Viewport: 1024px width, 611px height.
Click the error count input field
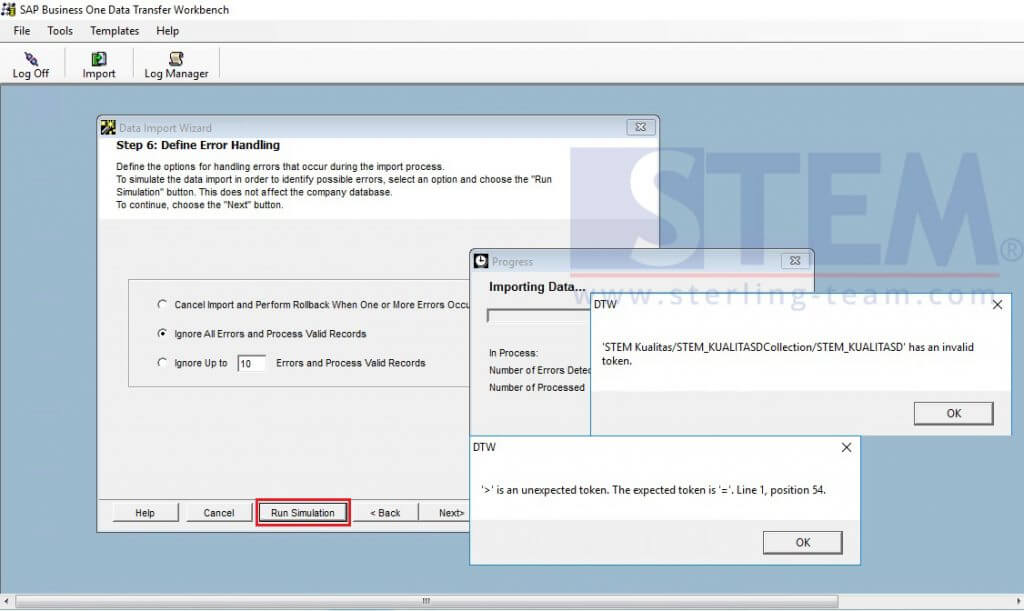[x=250, y=363]
